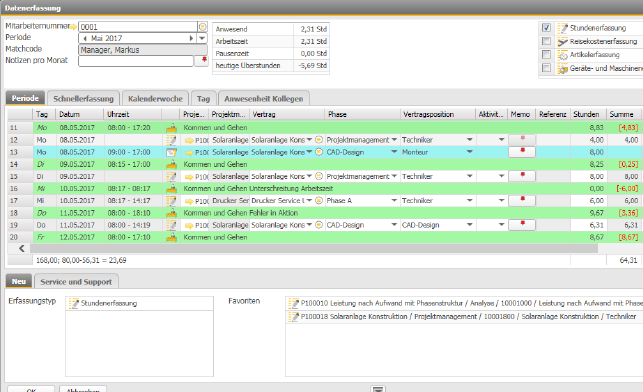
Task: Open Aktivität dropdown in row 12
Action: point(501,140)
